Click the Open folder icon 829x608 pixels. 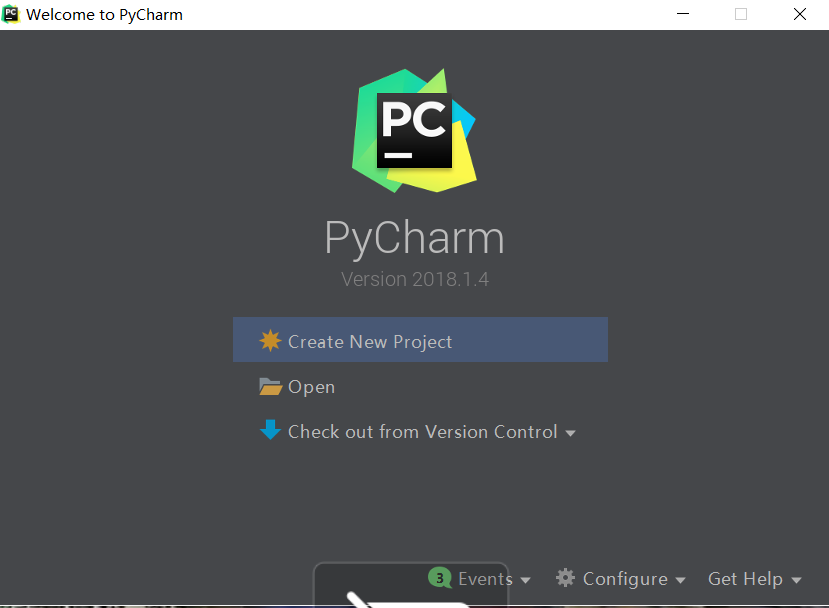[270, 387]
